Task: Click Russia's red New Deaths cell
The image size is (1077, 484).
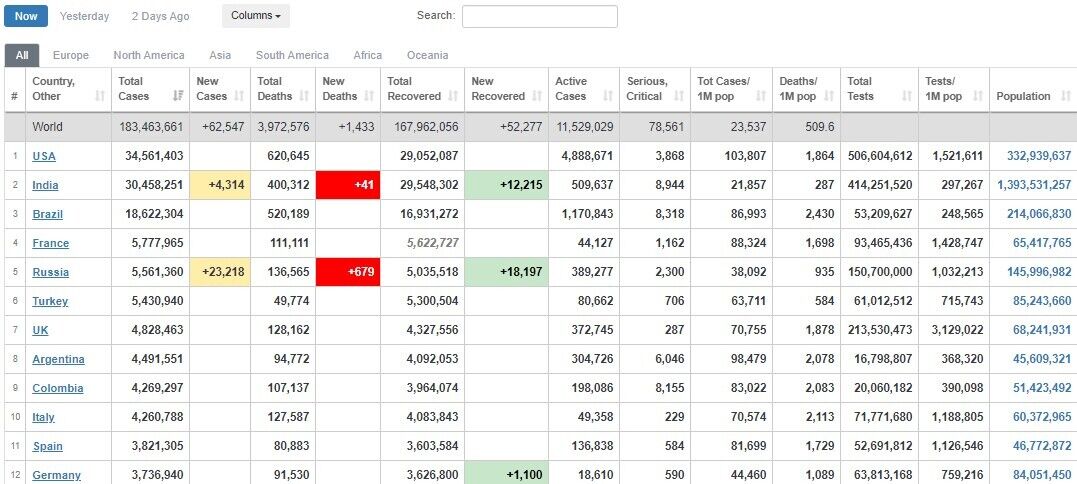Action: [x=347, y=272]
